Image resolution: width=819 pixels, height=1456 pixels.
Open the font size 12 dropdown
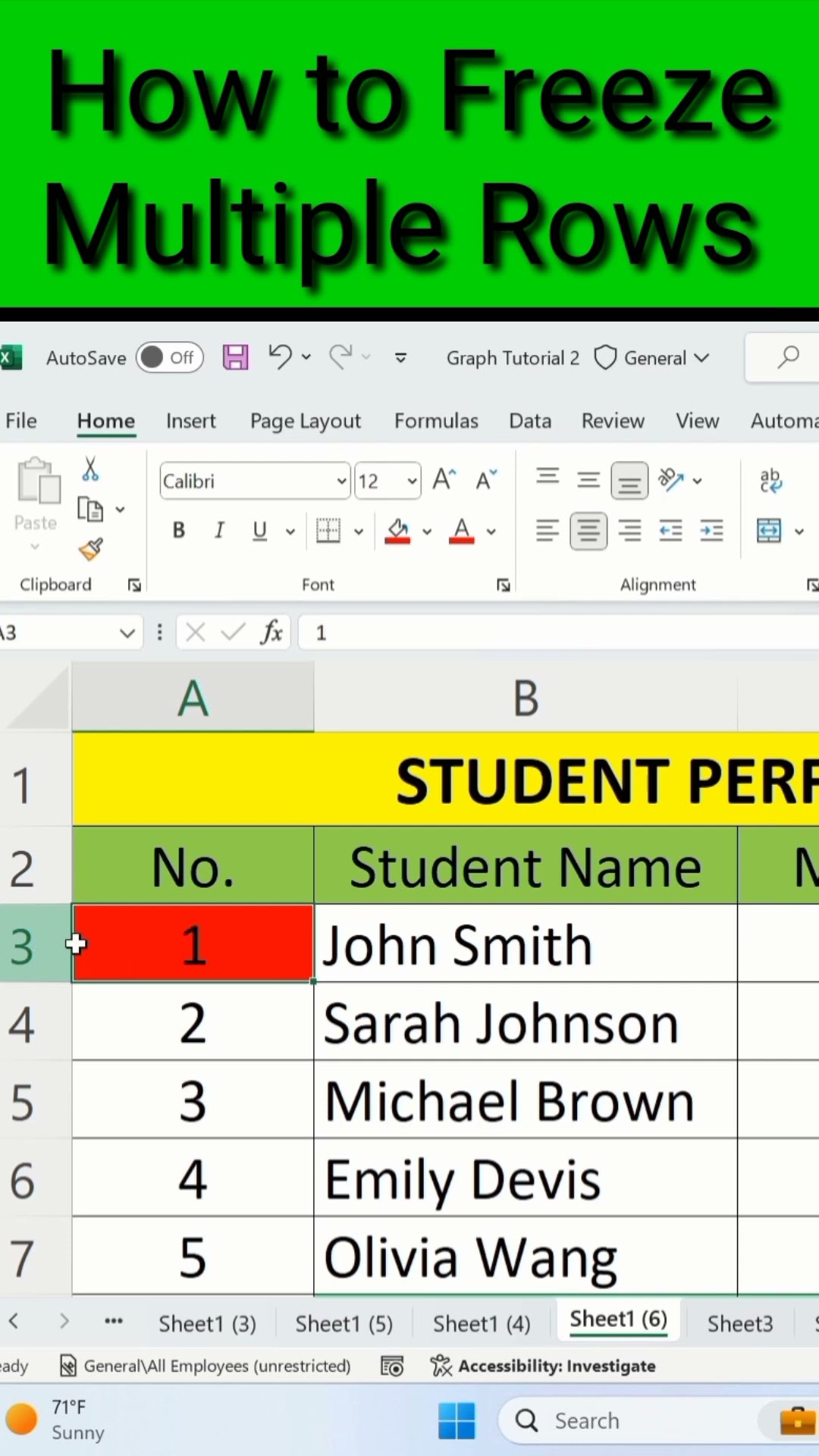tap(412, 481)
